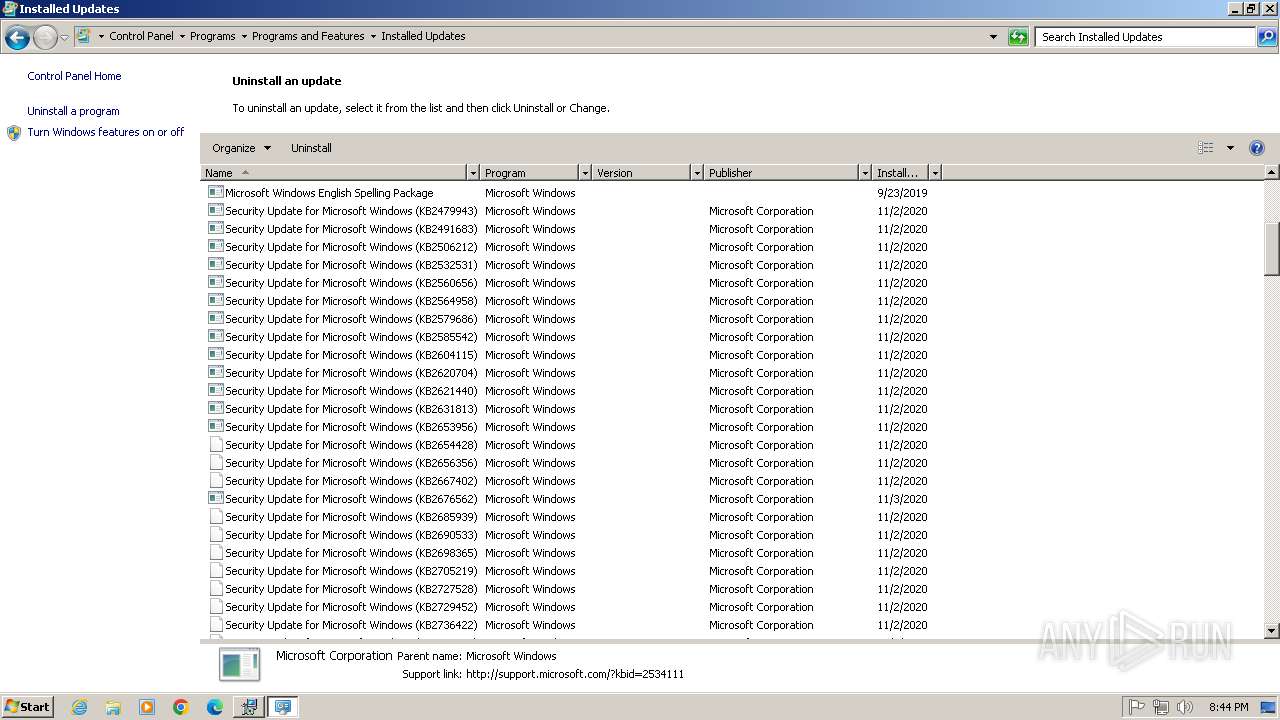The height and width of the screenshot is (720, 1280).
Task: Open the view options dropdown arrow
Action: 1230,148
